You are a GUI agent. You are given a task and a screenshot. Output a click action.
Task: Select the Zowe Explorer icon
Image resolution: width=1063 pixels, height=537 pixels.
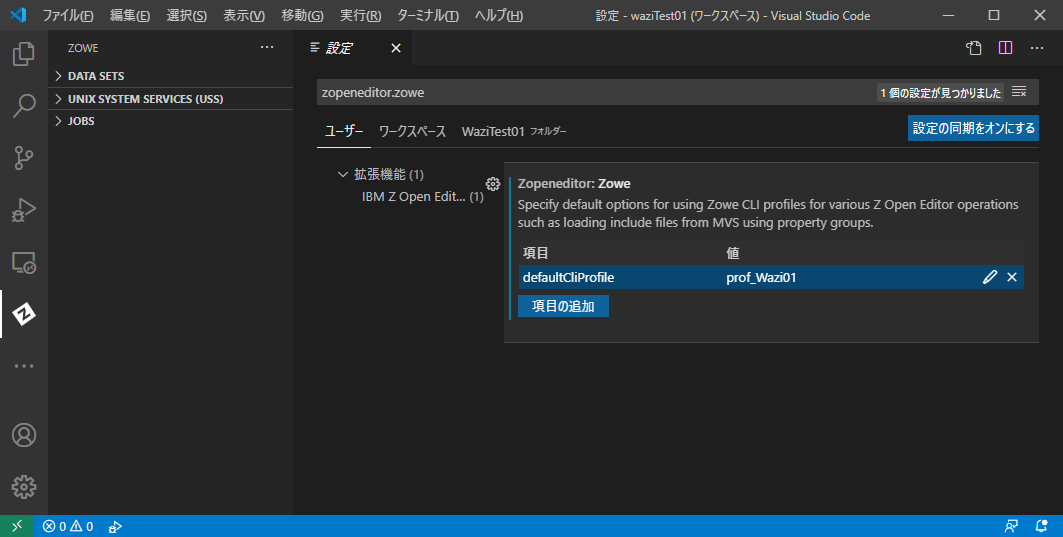click(24, 314)
